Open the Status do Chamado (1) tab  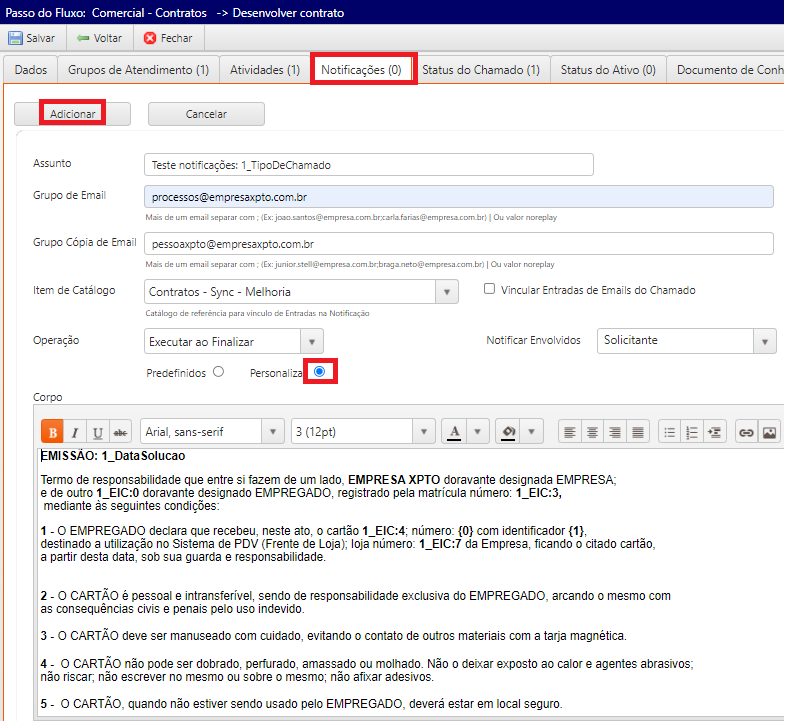(x=480, y=70)
